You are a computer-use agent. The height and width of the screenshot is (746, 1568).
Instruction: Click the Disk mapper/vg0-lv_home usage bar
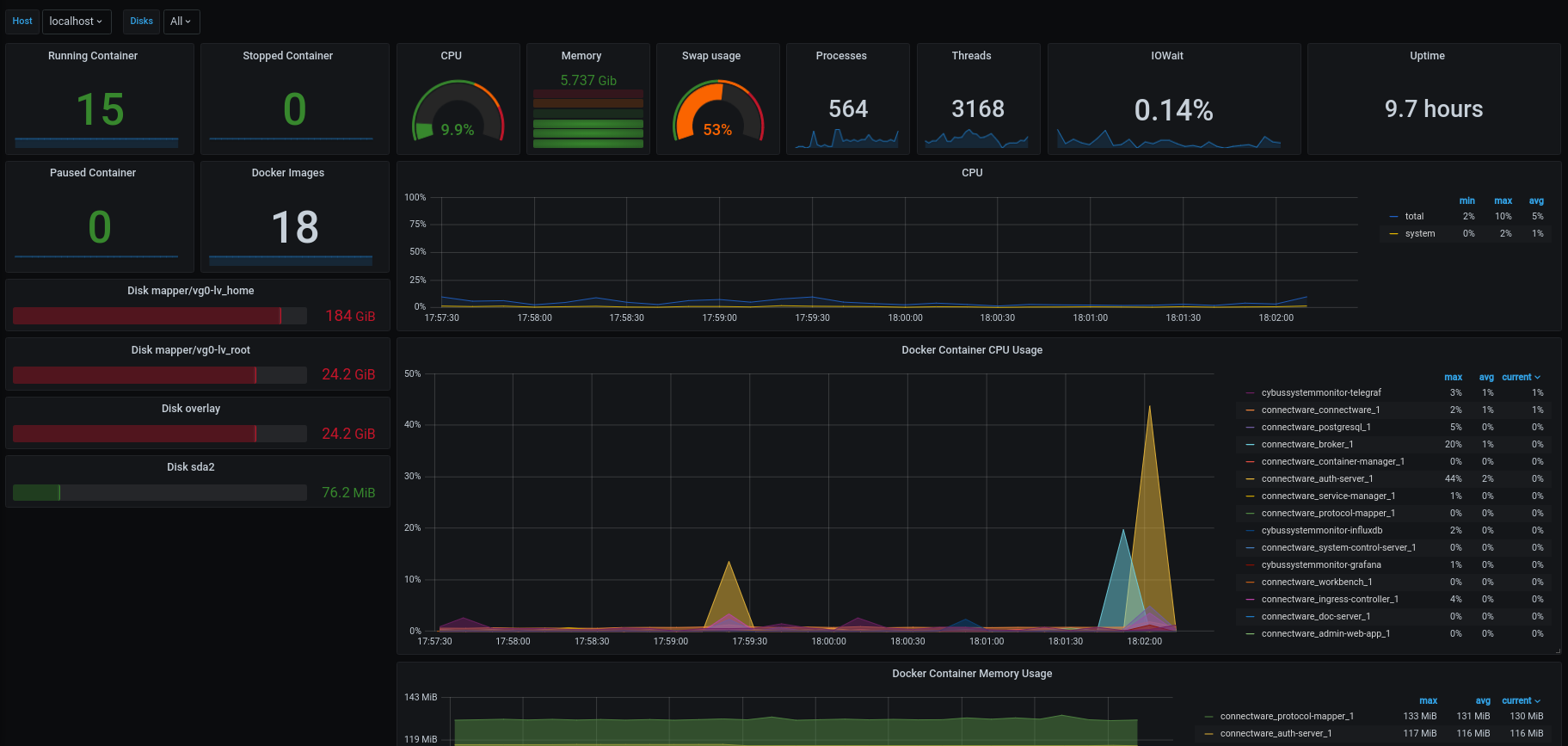(x=160, y=316)
